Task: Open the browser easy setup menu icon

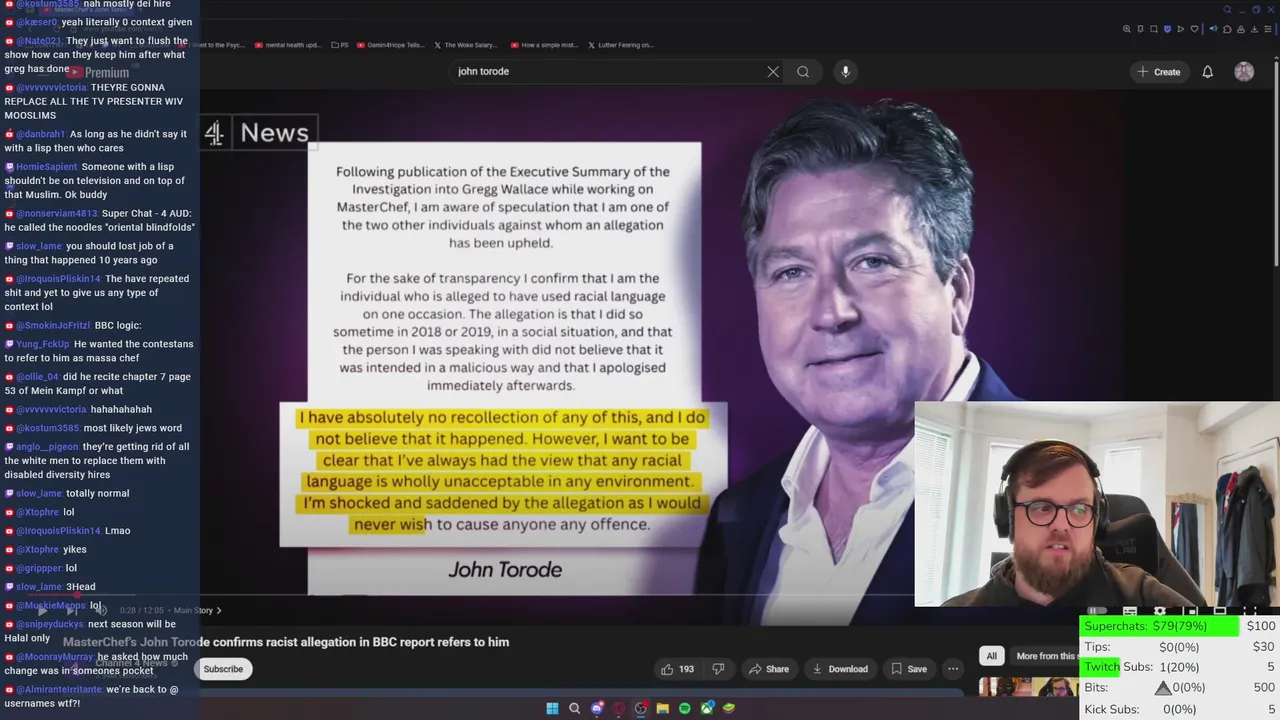Action: tap(1268, 29)
